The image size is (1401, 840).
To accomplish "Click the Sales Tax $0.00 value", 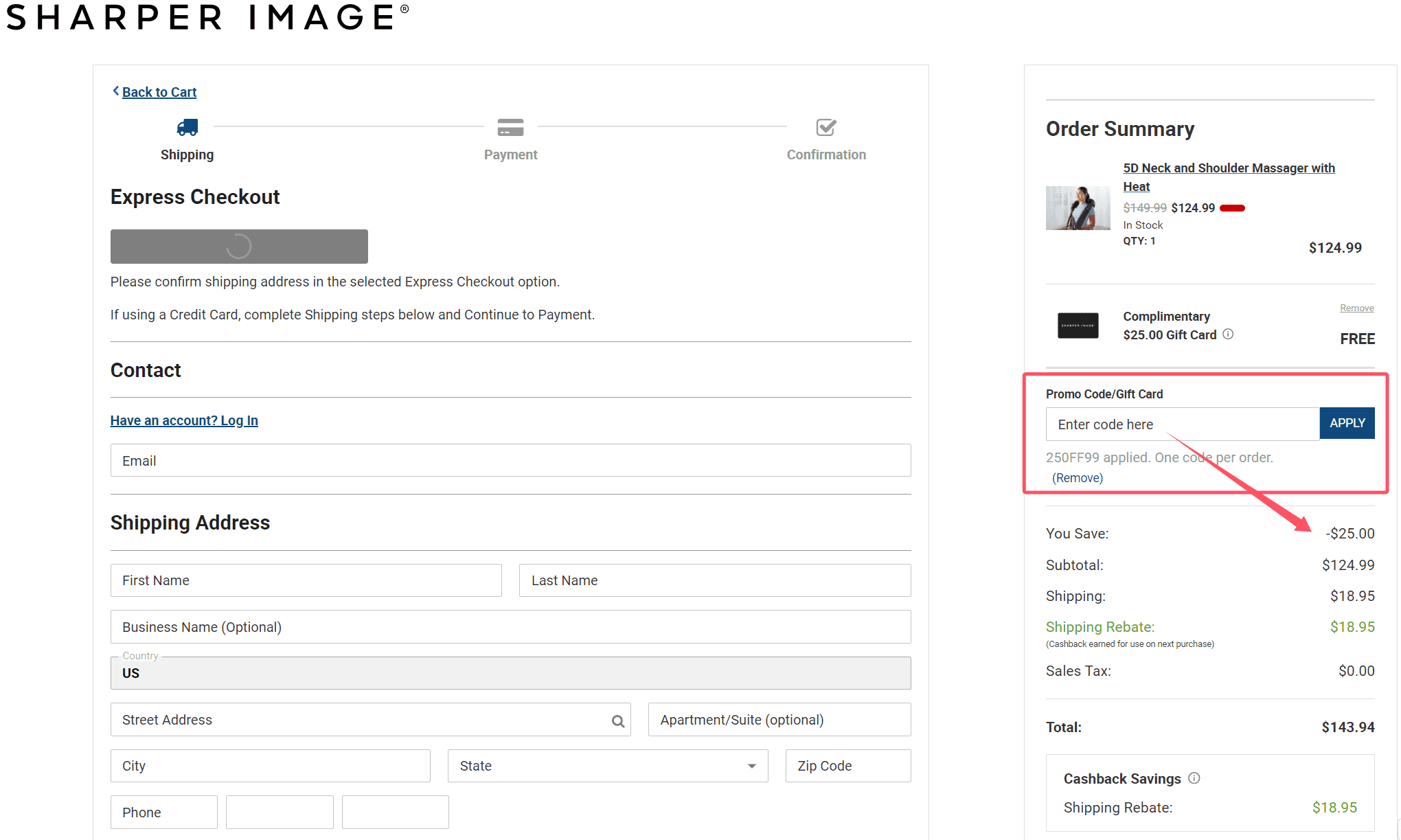I will [1356, 671].
